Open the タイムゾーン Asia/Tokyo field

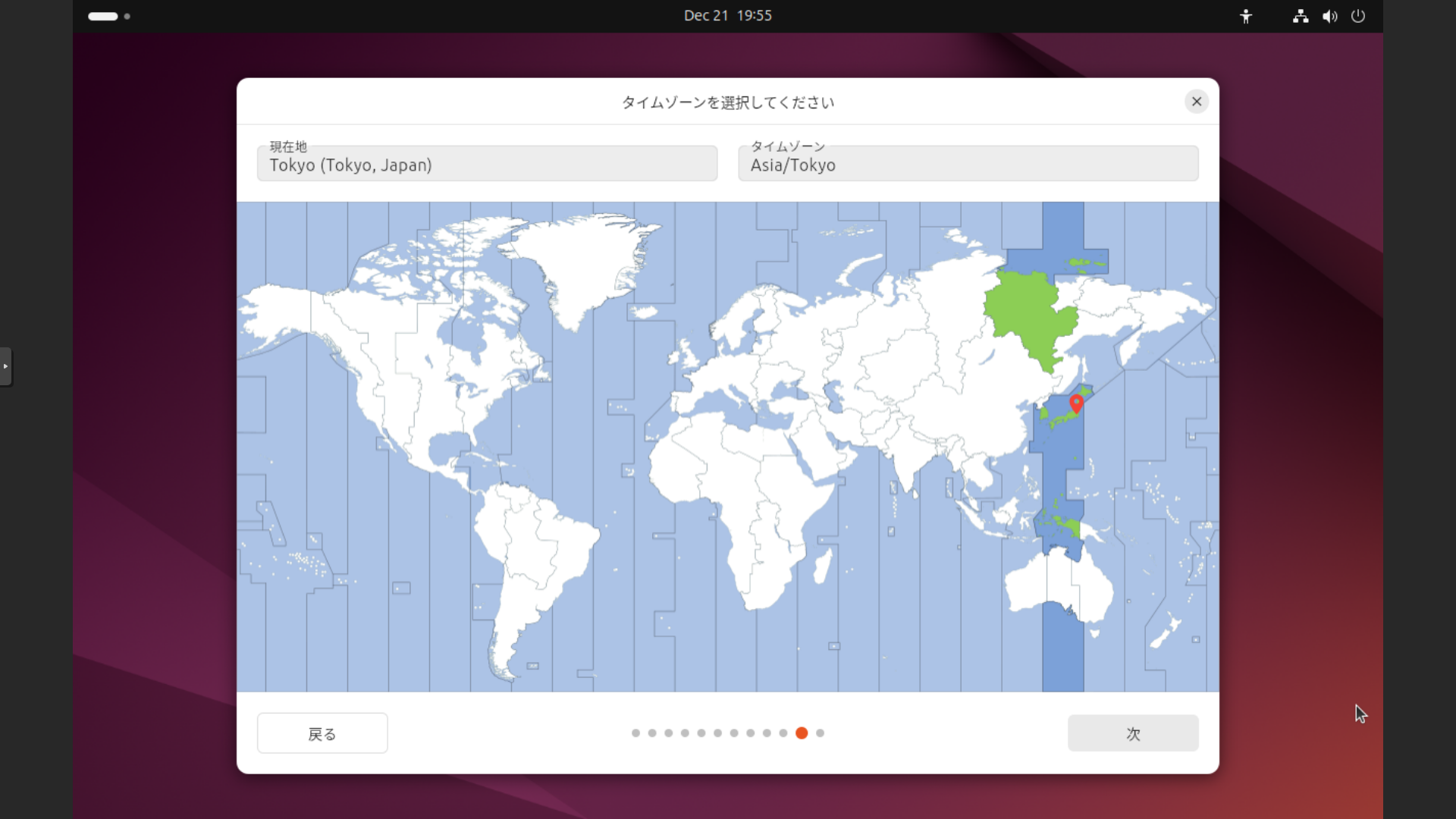968,164
